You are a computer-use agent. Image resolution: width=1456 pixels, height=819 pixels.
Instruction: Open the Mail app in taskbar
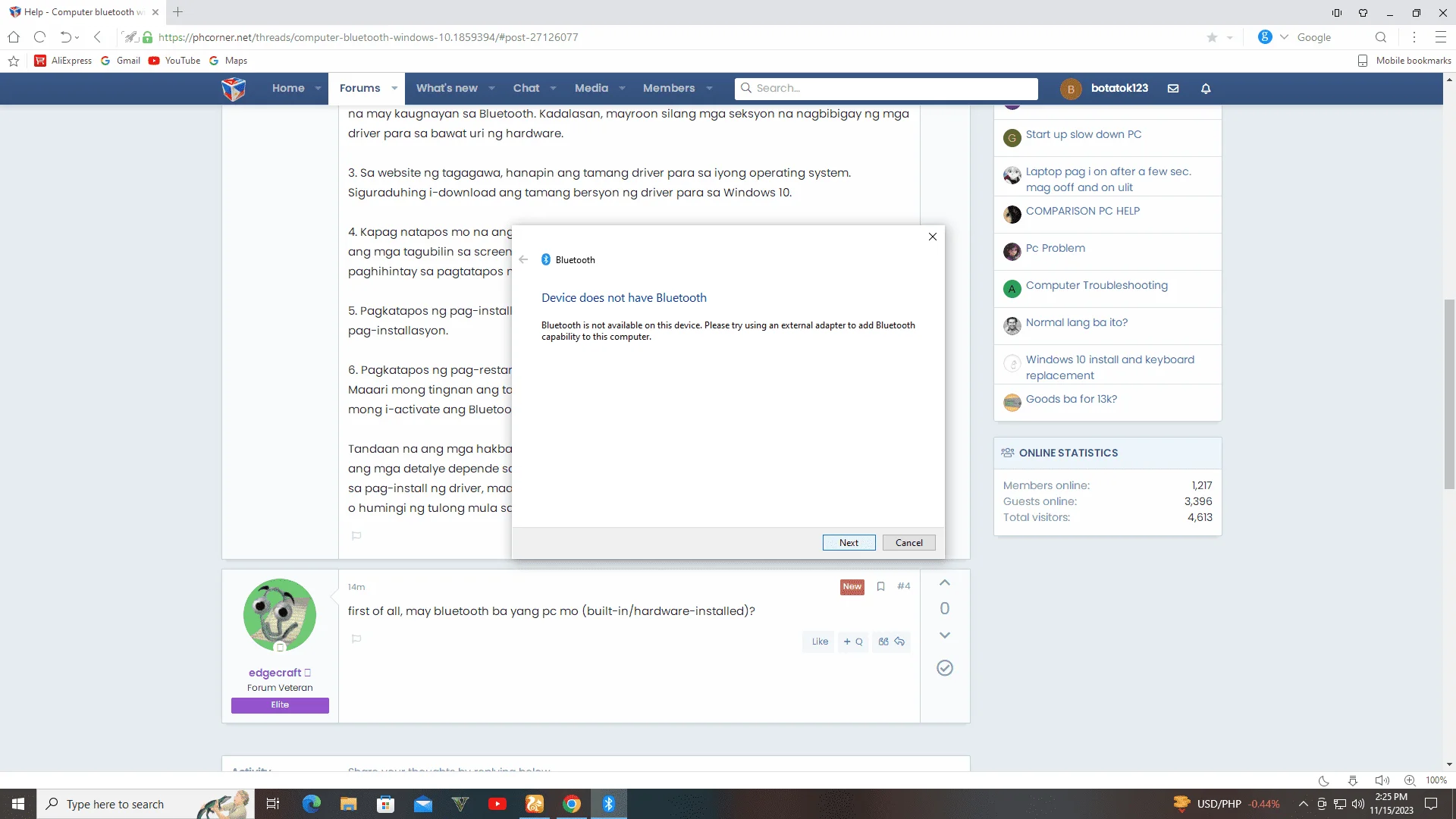pyautogui.click(x=423, y=804)
